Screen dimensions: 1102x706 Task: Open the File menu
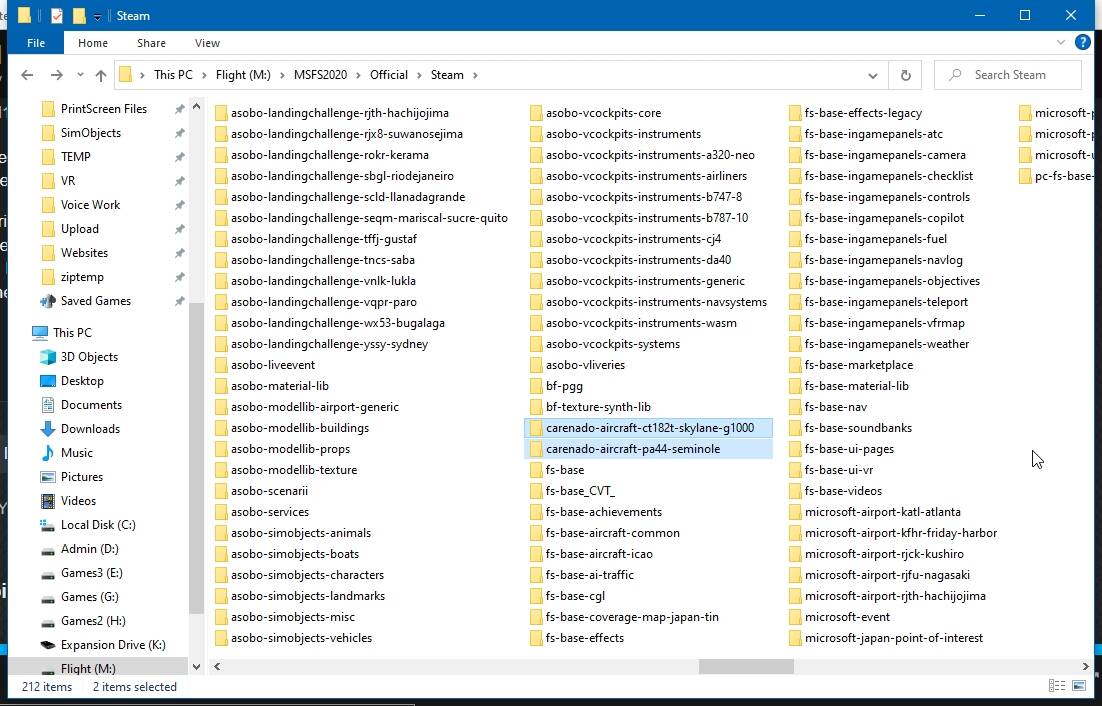point(36,43)
